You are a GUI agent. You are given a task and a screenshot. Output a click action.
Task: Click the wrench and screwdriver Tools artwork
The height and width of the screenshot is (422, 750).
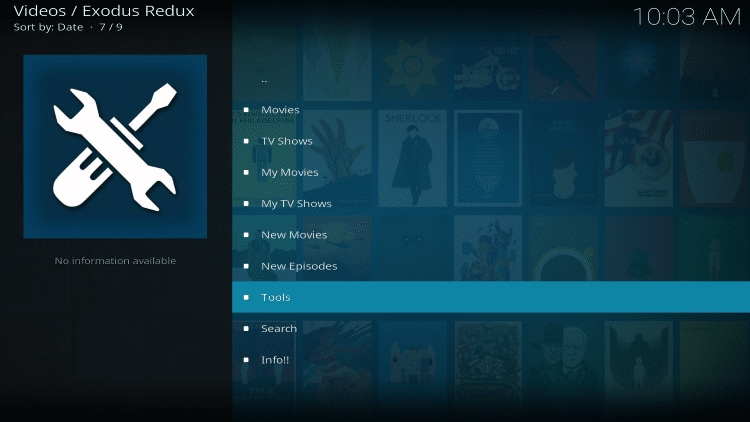115,146
